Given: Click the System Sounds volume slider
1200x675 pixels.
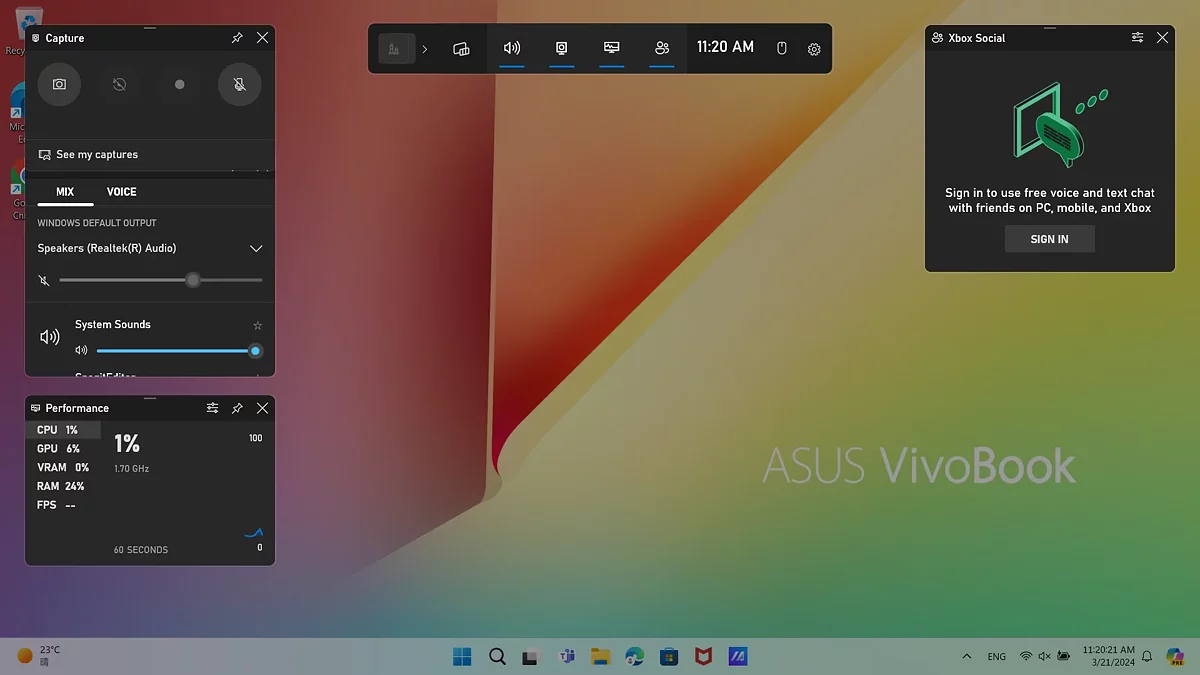Looking at the screenshot, I should (x=175, y=351).
